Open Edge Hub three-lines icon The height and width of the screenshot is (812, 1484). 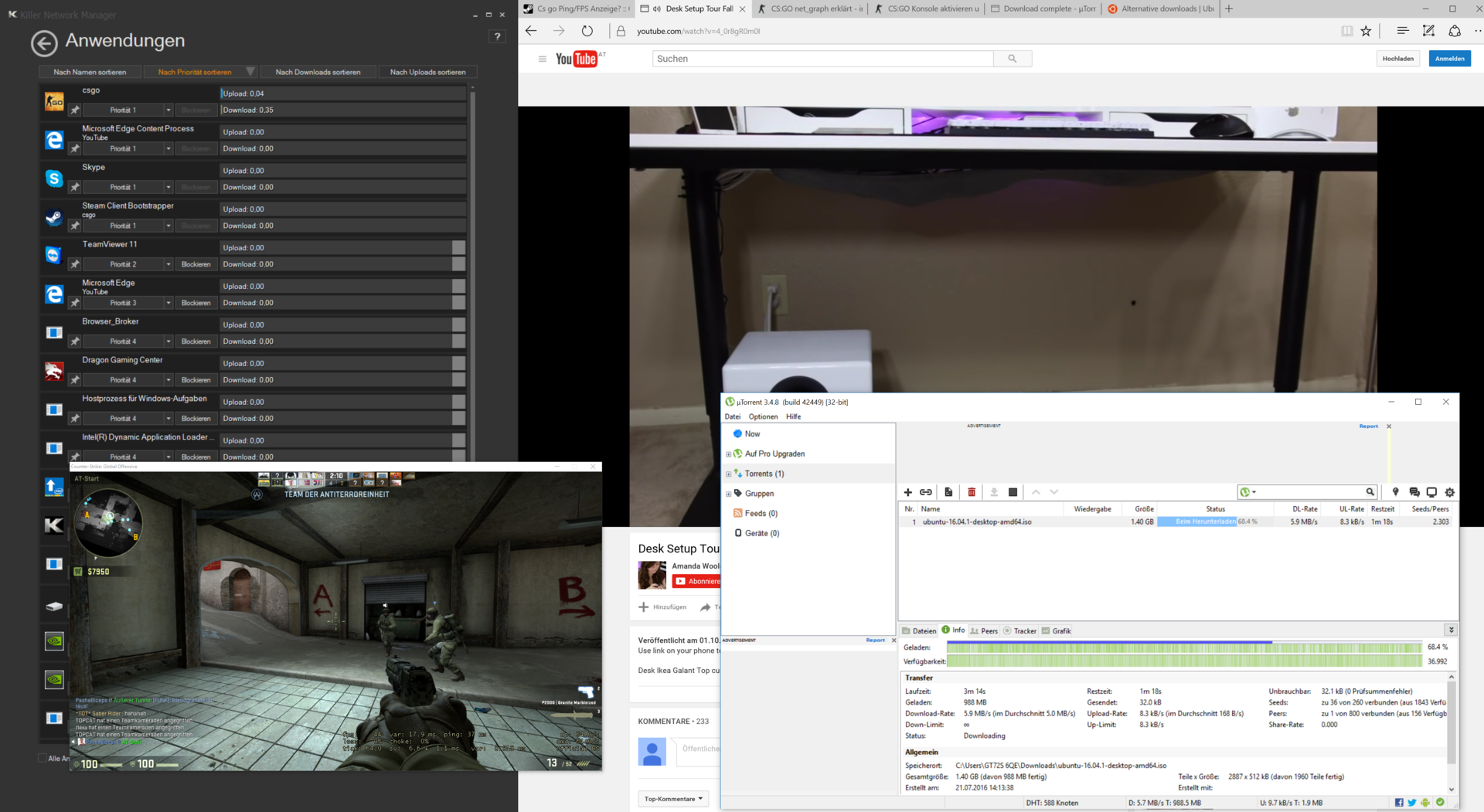pos(1402,31)
